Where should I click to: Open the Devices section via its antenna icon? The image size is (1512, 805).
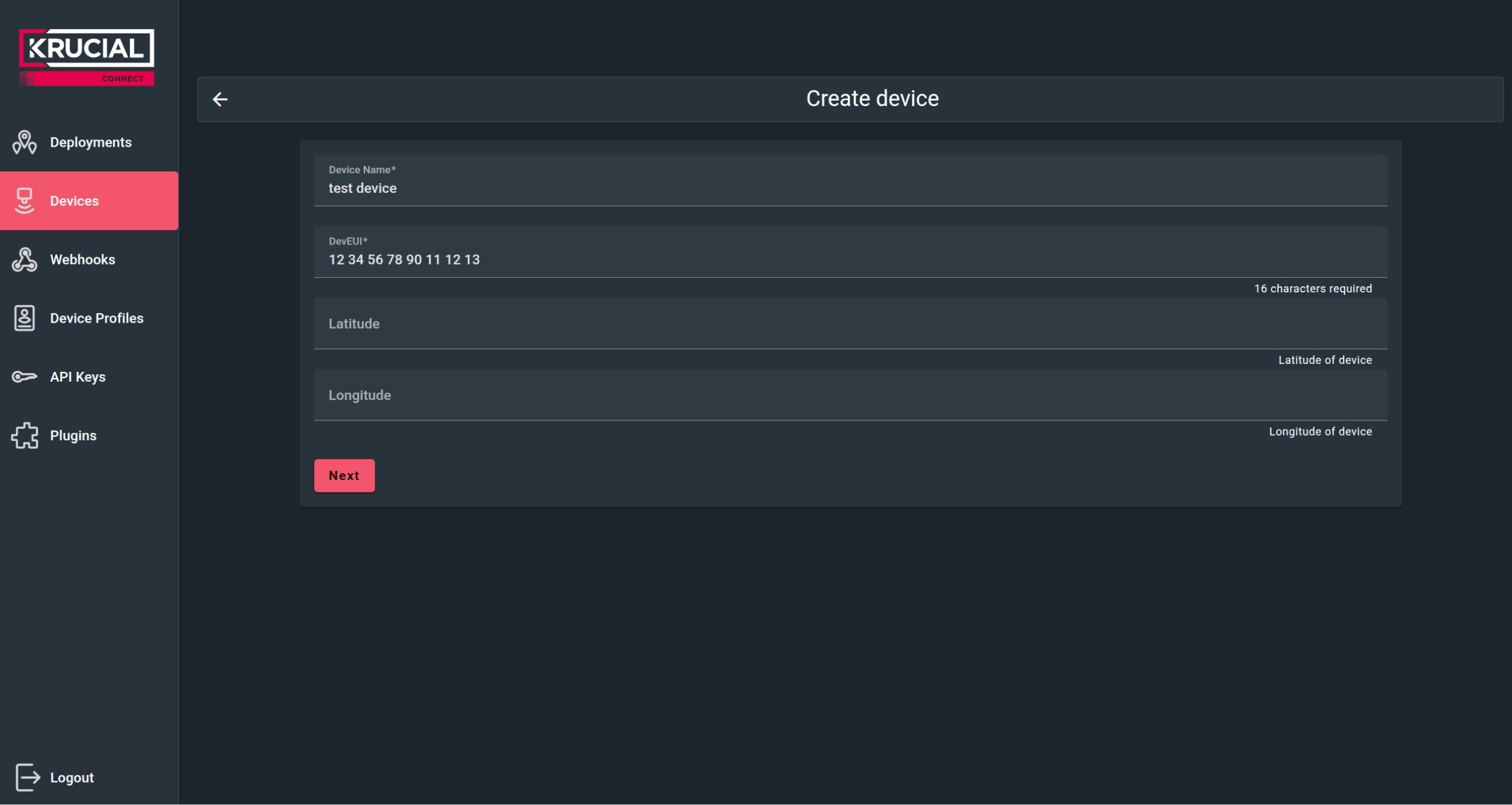24,200
